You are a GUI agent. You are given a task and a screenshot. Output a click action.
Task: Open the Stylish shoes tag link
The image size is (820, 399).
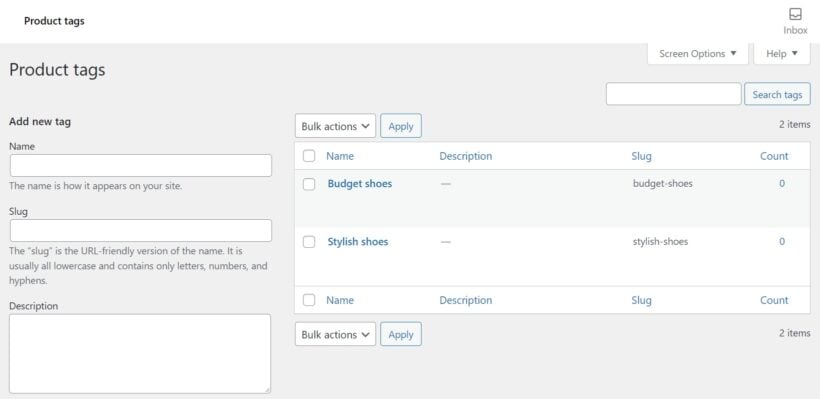pos(358,242)
